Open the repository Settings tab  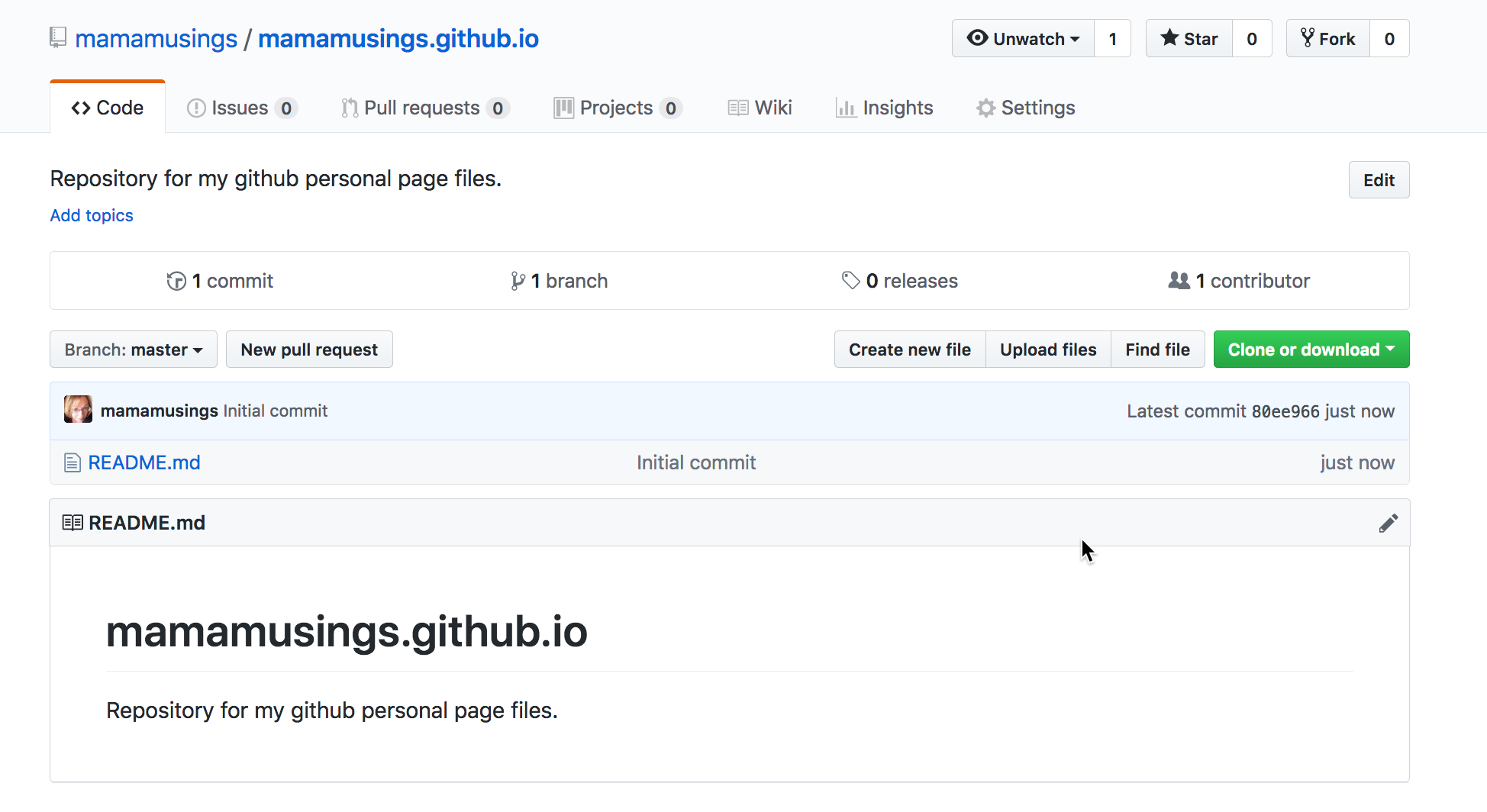point(1025,108)
